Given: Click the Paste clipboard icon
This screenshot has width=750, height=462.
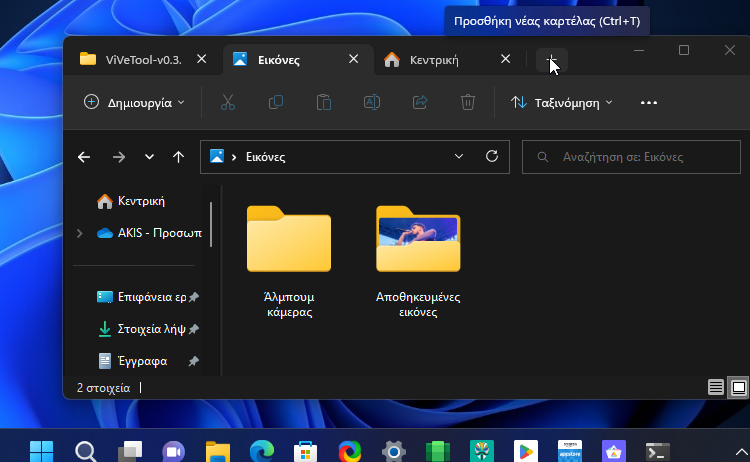Looking at the screenshot, I should tap(323, 102).
